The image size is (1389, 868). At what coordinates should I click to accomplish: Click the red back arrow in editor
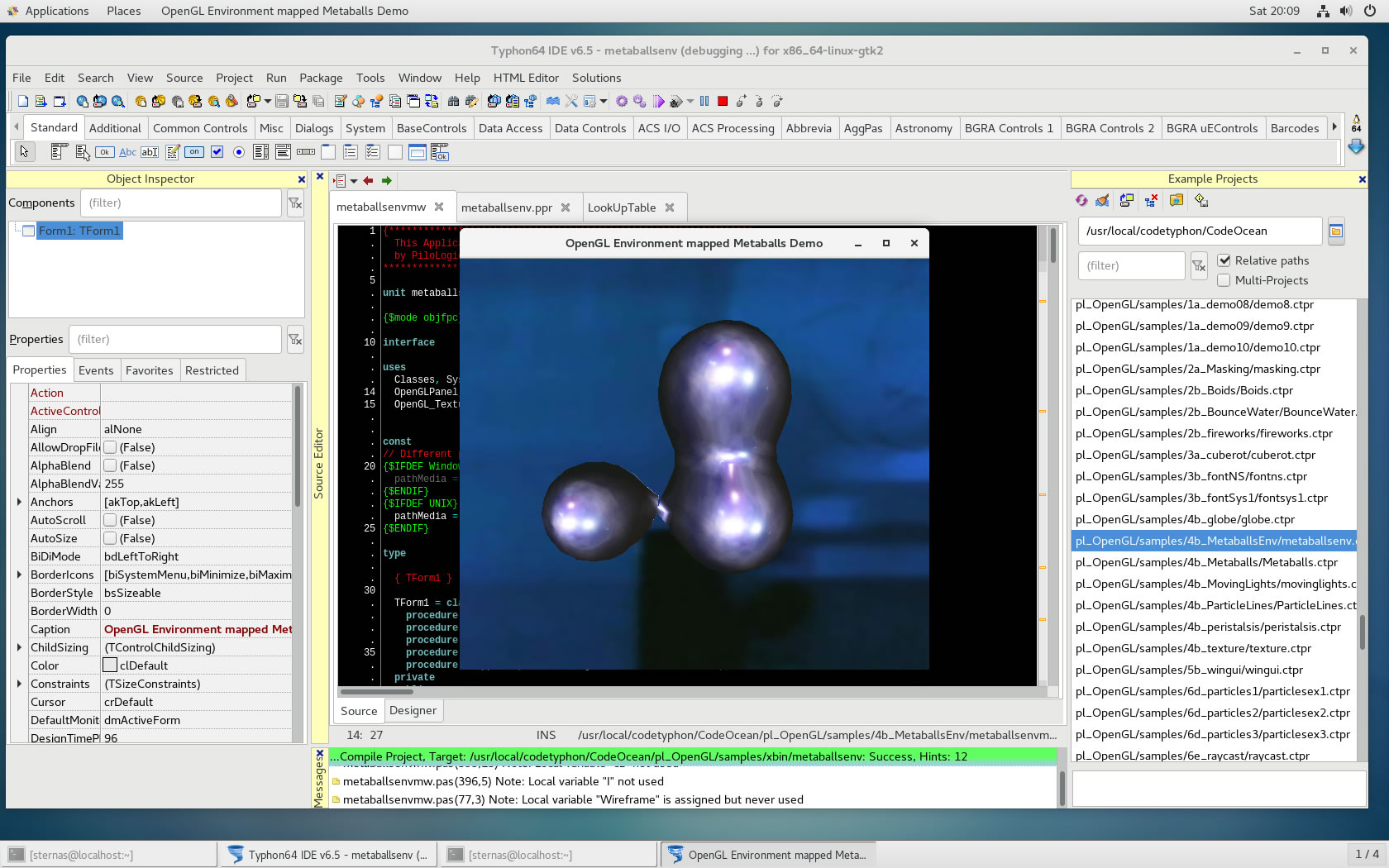click(x=368, y=180)
